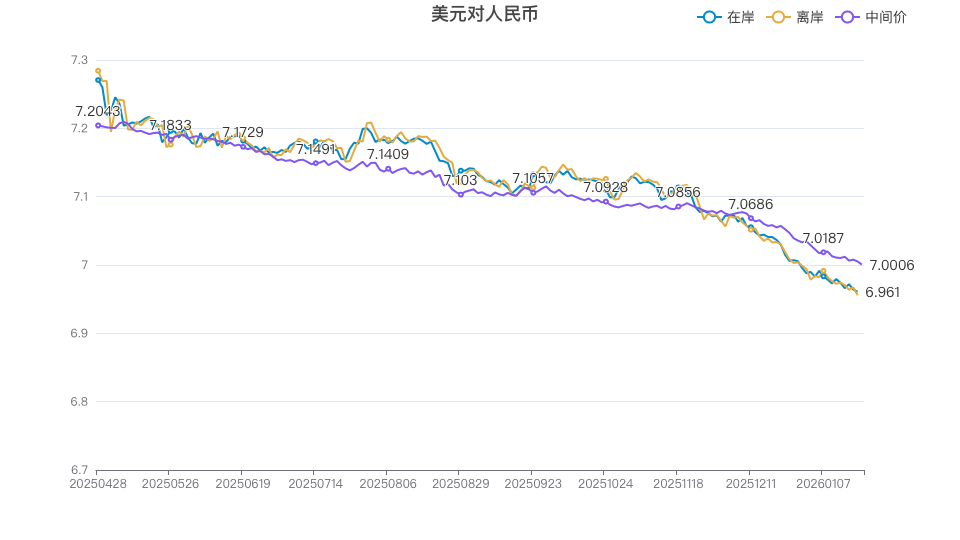Click the 20260107 x-axis date label
Screen dimensions: 960x540
(821, 483)
